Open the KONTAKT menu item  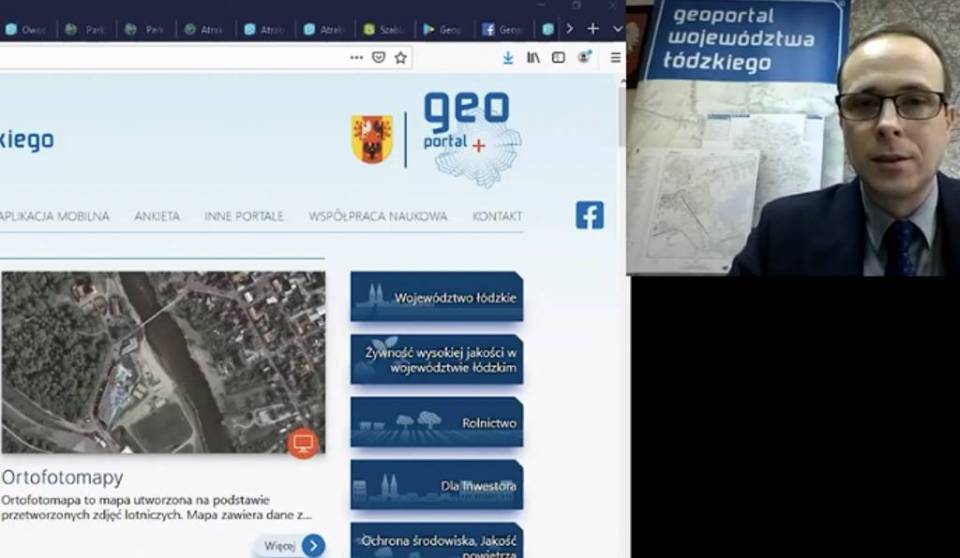coord(497,216)
